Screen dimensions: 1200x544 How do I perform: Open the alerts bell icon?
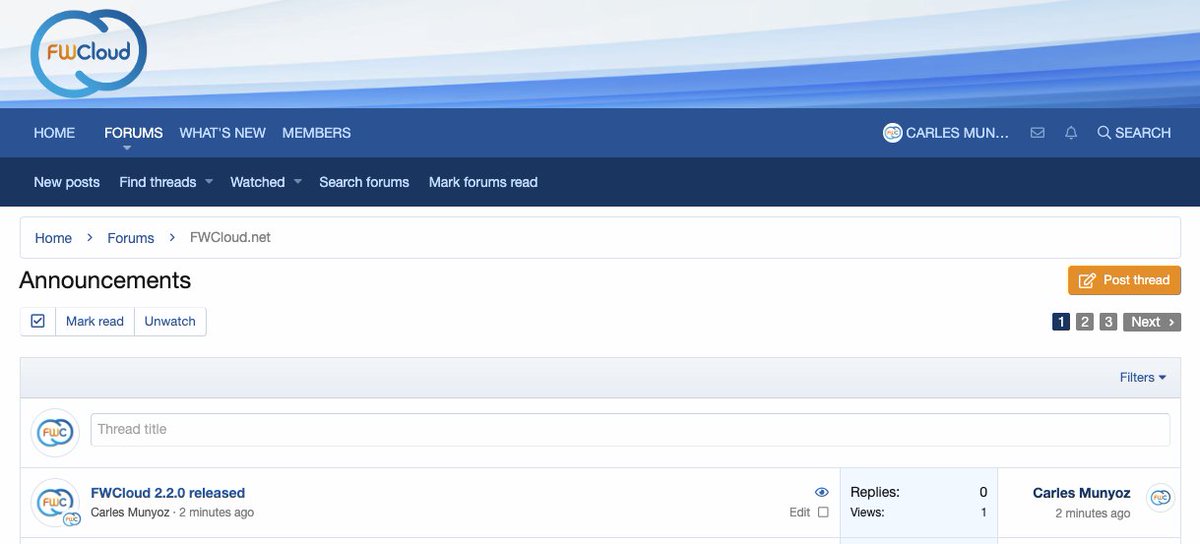point(1071,133)
